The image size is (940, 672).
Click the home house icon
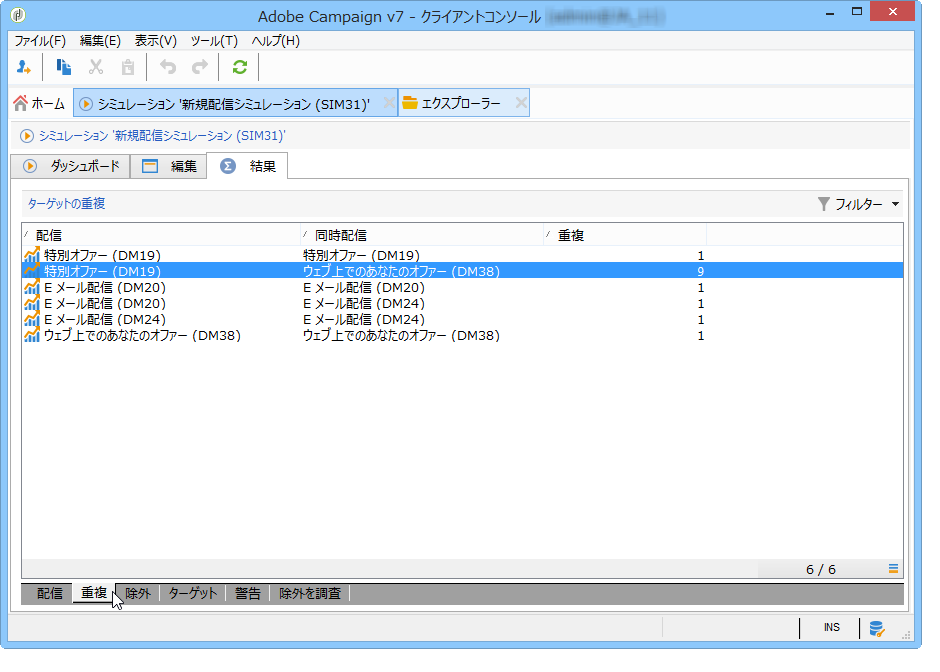click(x=20, y=104)
